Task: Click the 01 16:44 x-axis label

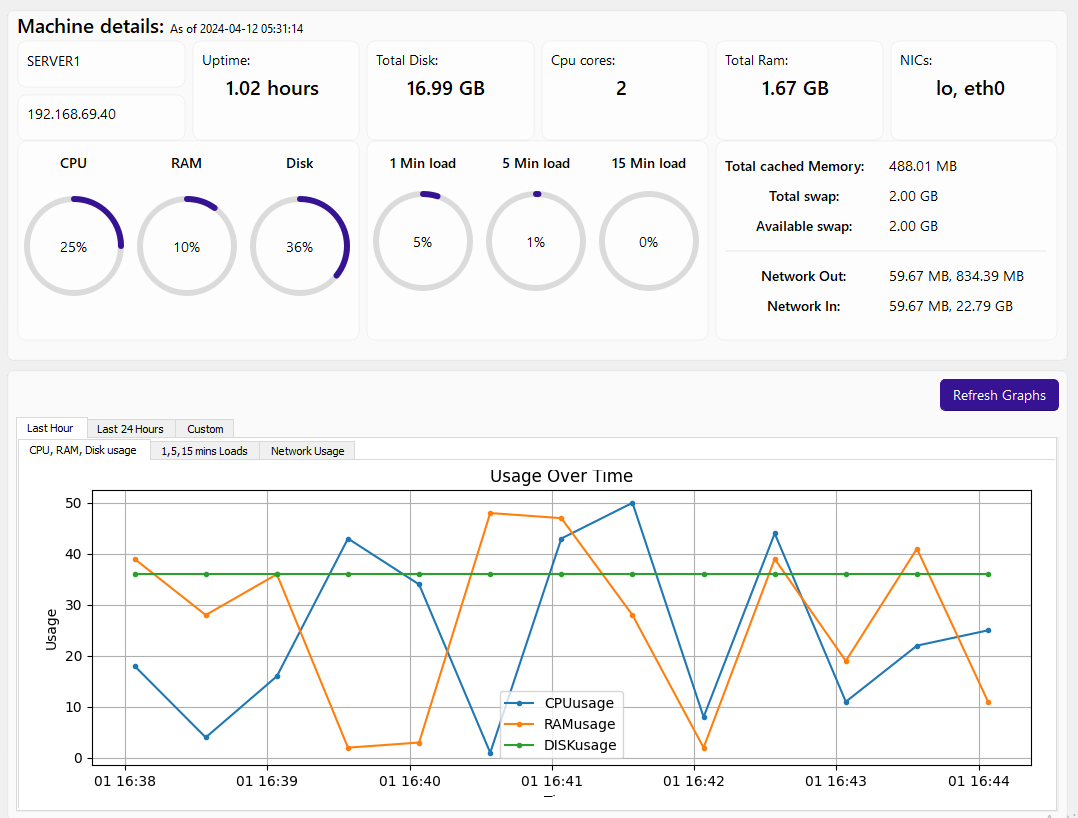Action: (x=978, y=781)
